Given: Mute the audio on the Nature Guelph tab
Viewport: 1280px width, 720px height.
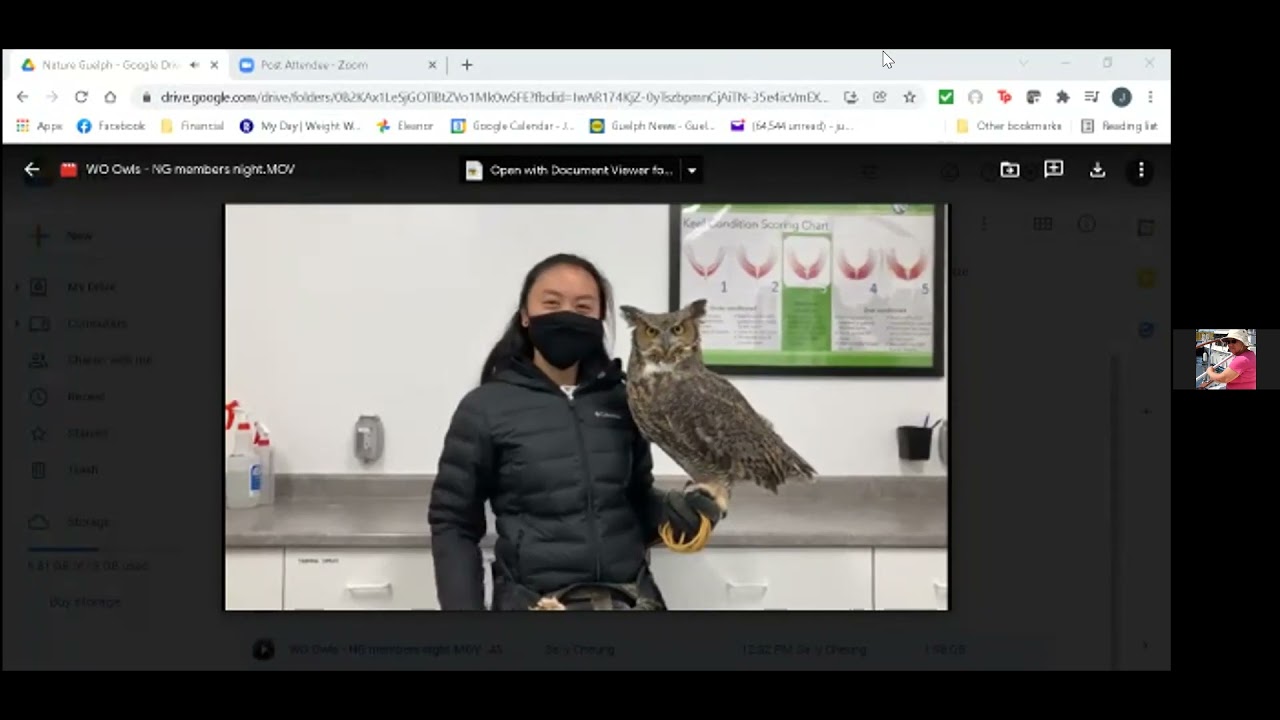Looking at the screenshot, I should pos(194,65).
